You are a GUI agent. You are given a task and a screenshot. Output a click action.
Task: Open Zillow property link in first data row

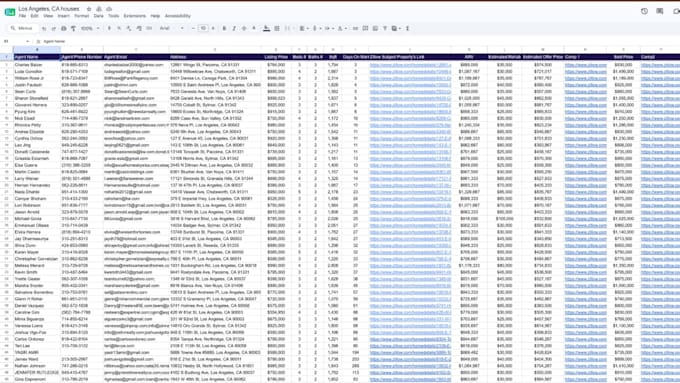[410, 65]
